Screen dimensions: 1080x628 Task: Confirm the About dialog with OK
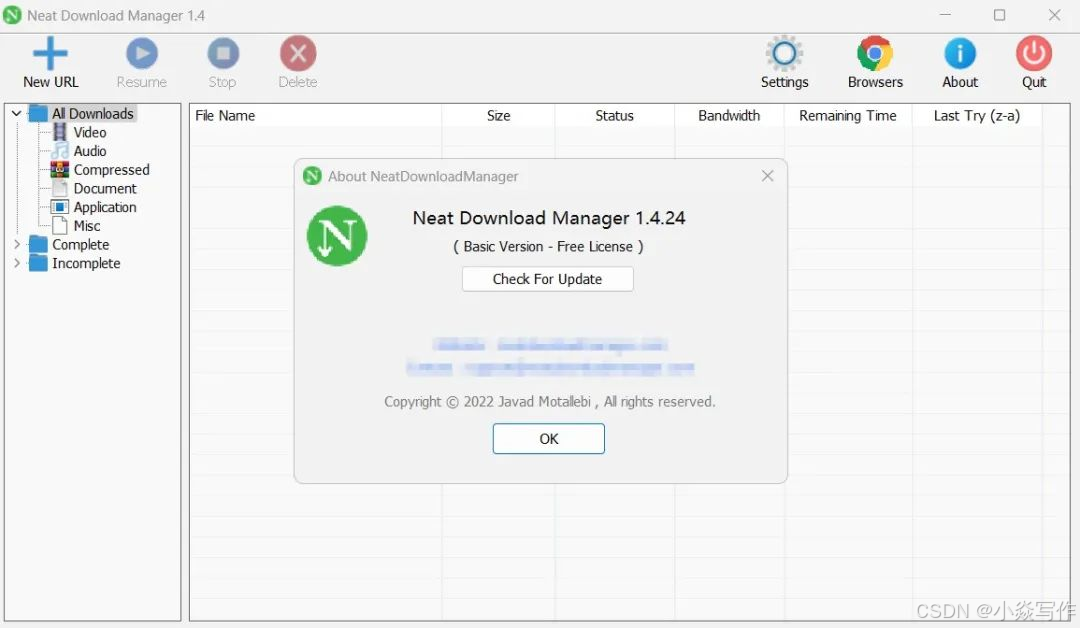[x=549, y=439]
